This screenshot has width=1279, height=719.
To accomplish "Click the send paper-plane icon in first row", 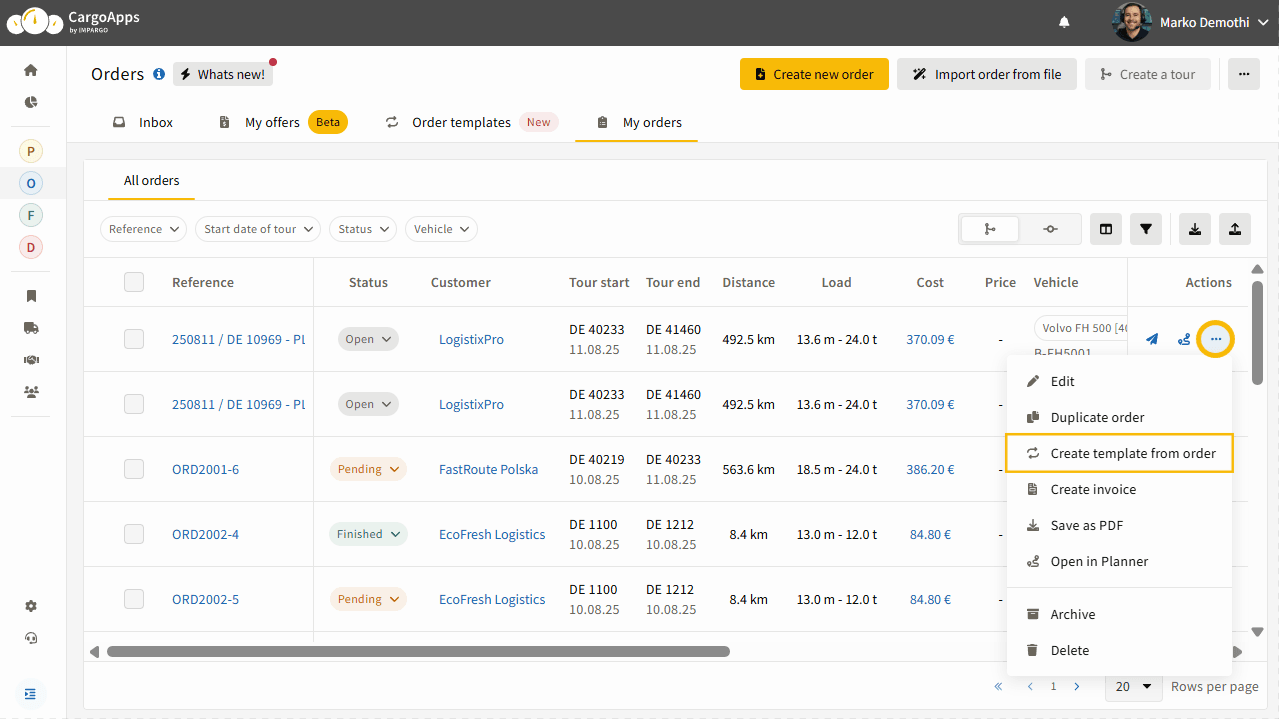I will click(1152, 340).
